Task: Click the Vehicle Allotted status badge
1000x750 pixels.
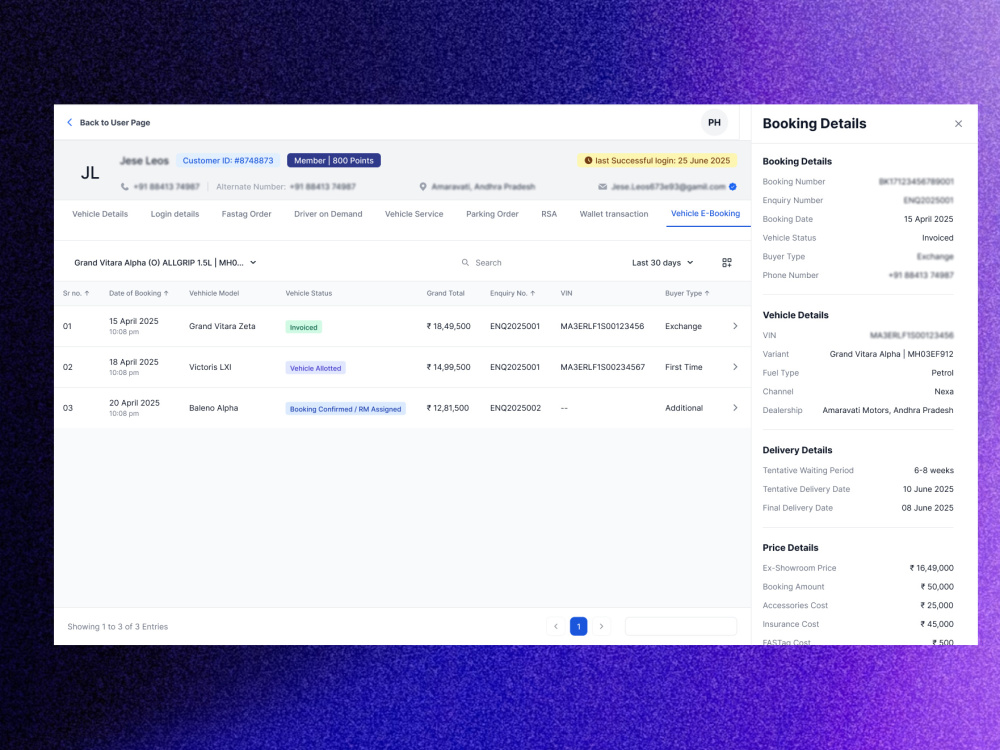Action: click(316, 368)
